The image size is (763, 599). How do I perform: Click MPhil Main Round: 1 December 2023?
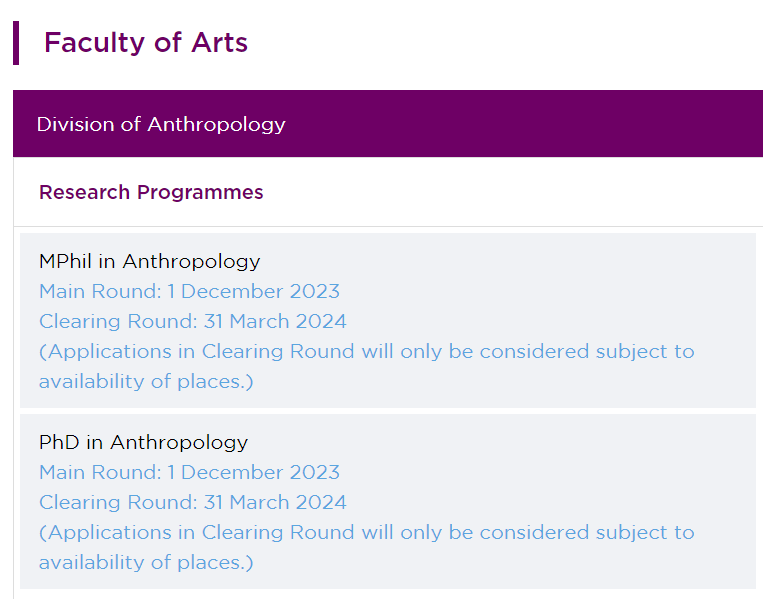click(x=189, y=291)
